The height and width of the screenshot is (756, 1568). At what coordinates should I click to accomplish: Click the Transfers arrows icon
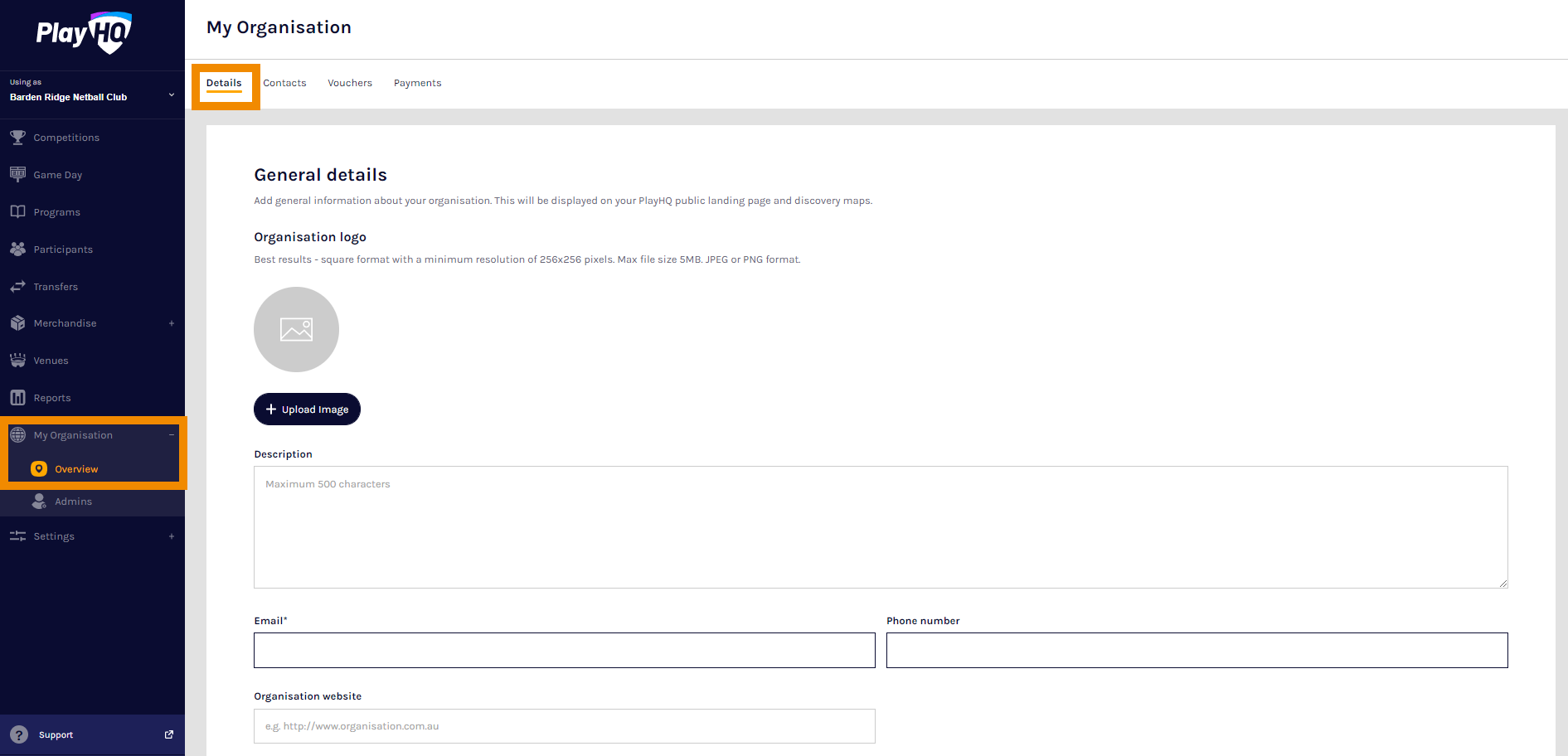click(17, 287)
